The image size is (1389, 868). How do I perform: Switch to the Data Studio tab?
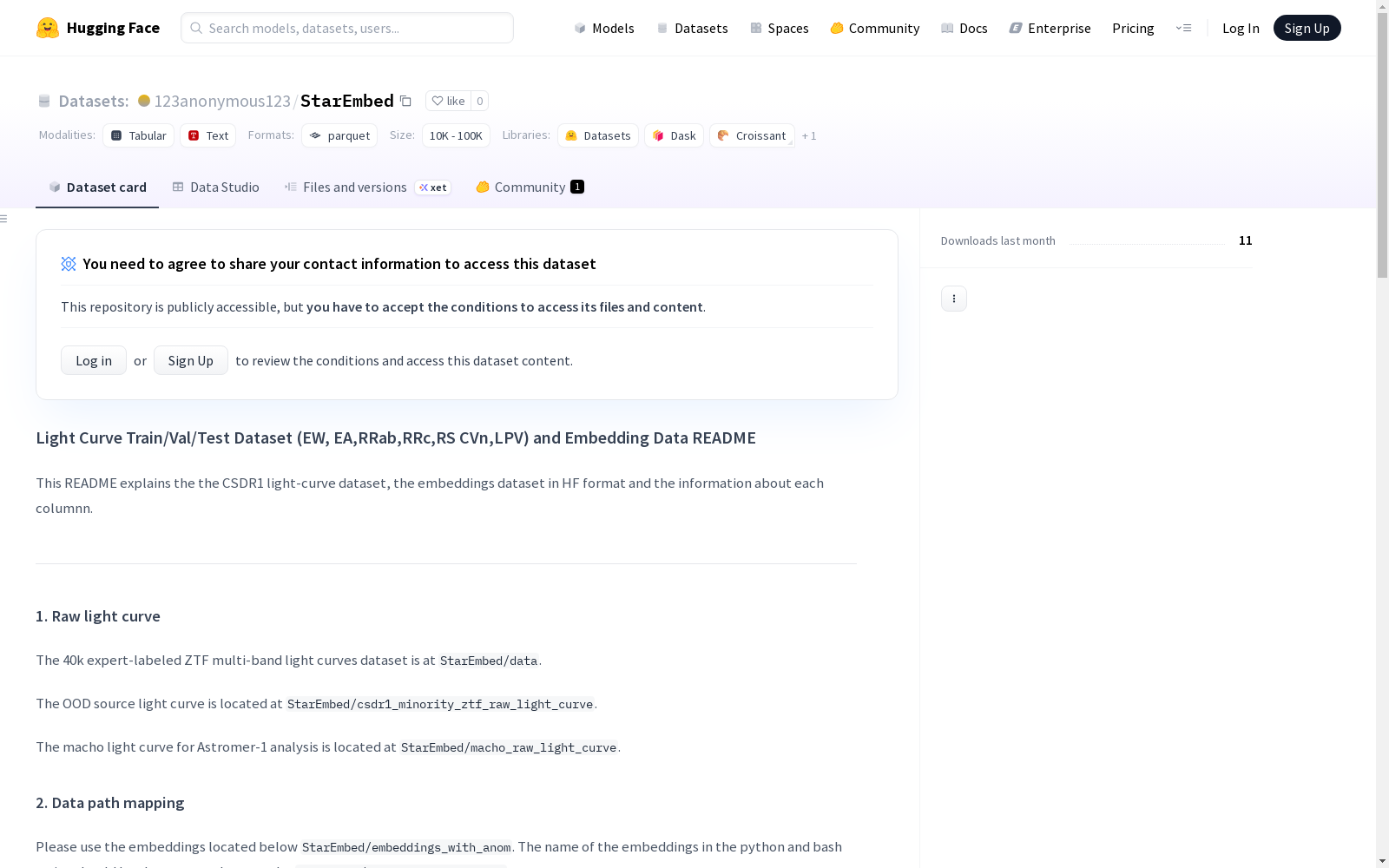[x=215, y=187]
